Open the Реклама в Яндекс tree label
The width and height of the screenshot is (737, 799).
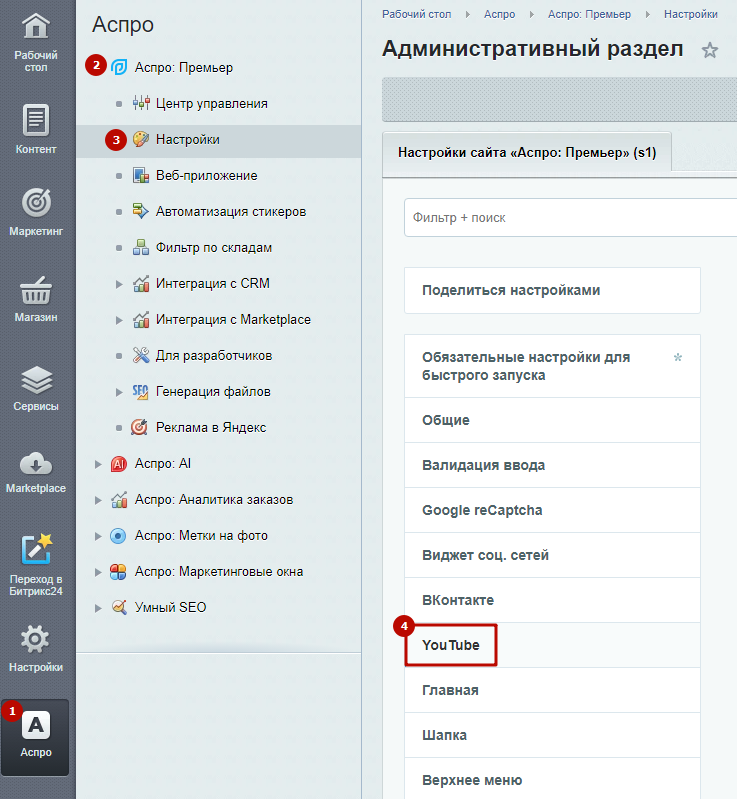(x=211, y=428)
